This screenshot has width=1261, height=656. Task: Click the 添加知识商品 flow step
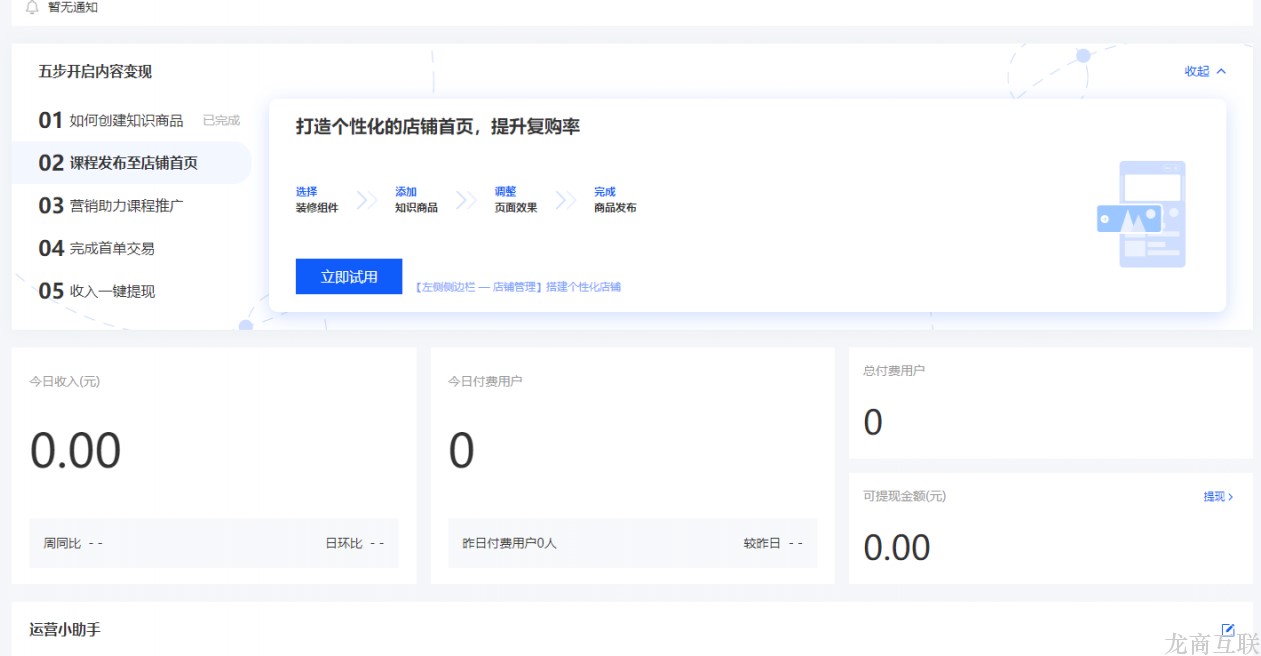pyautogui.click(x=415, y=197)
